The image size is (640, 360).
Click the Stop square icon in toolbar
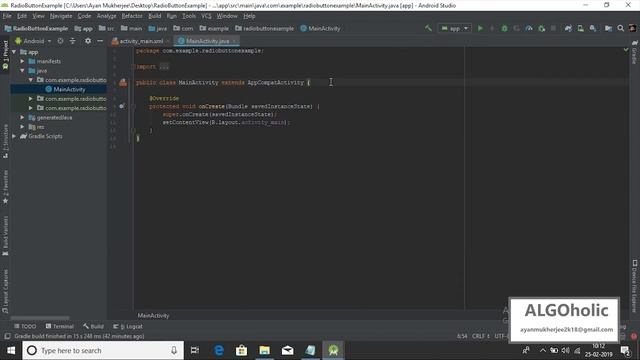pyautogui.click(x=553, y=28)
